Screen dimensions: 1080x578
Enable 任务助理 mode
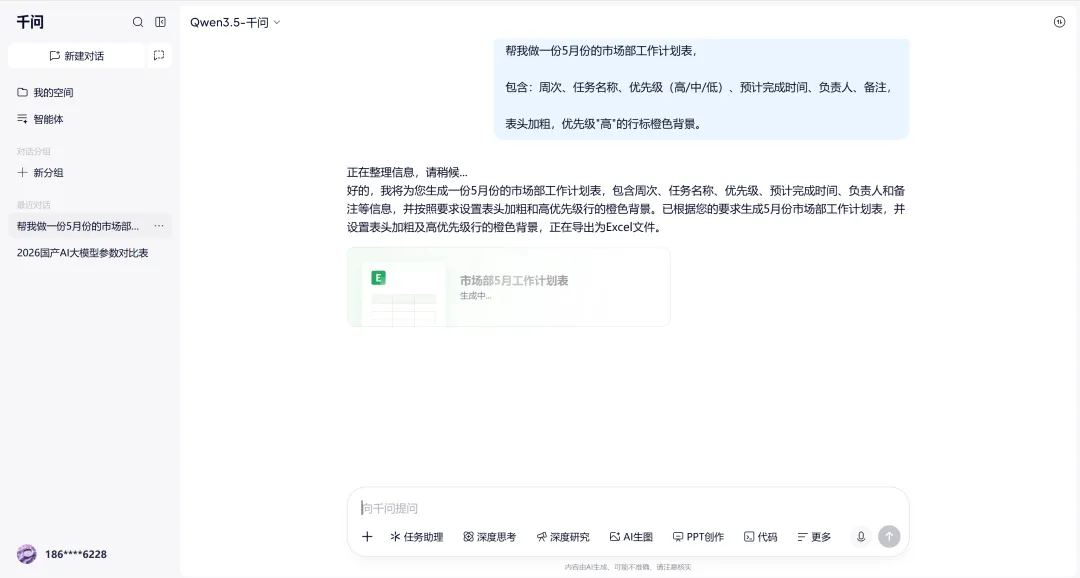click(417, 537)
